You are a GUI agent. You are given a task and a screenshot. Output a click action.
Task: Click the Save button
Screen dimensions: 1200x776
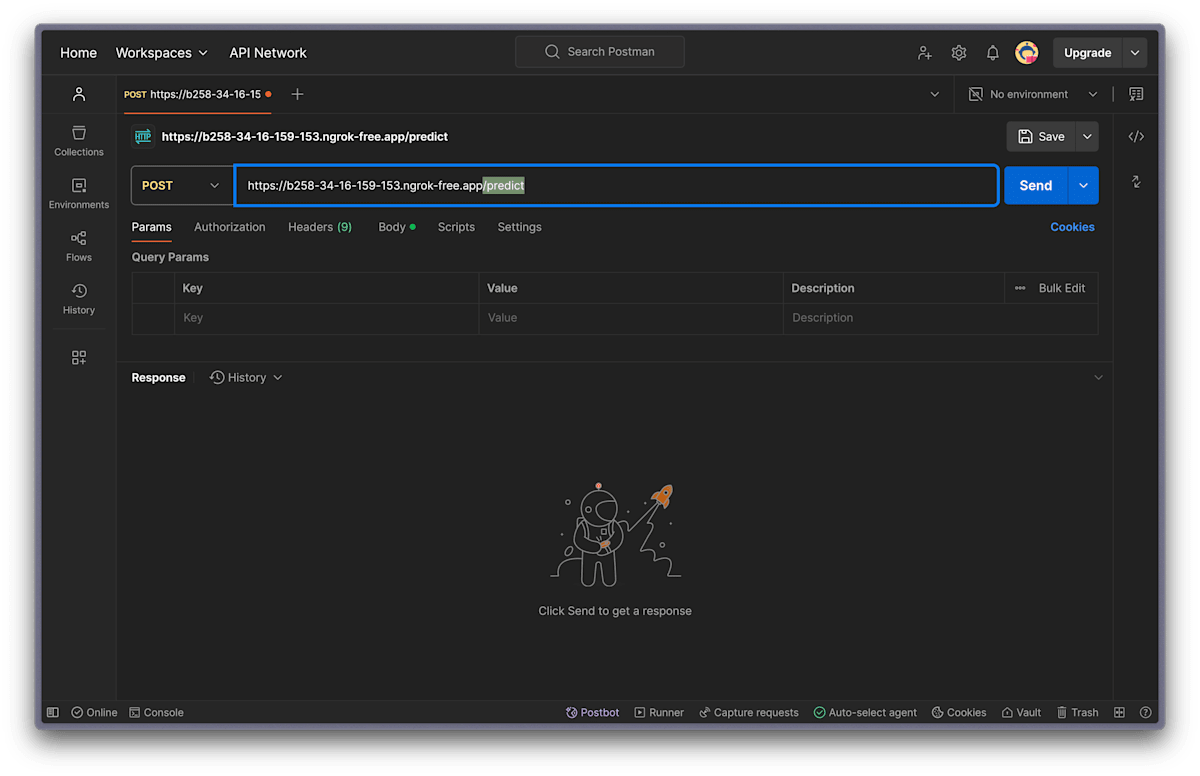point(1041,137)
